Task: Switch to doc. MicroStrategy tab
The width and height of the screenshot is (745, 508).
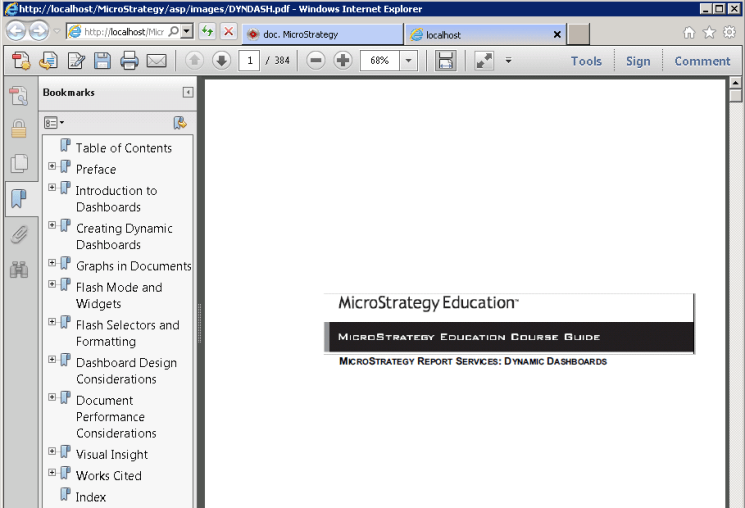Action: coord(320,35)
